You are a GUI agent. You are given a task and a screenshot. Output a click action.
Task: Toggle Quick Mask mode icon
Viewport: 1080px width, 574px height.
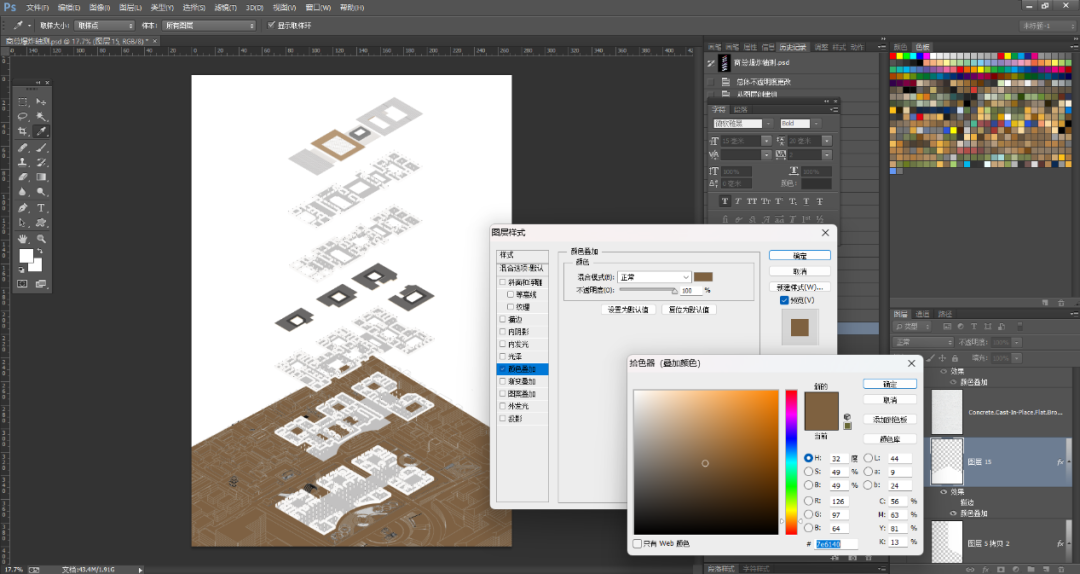point(23,283)
